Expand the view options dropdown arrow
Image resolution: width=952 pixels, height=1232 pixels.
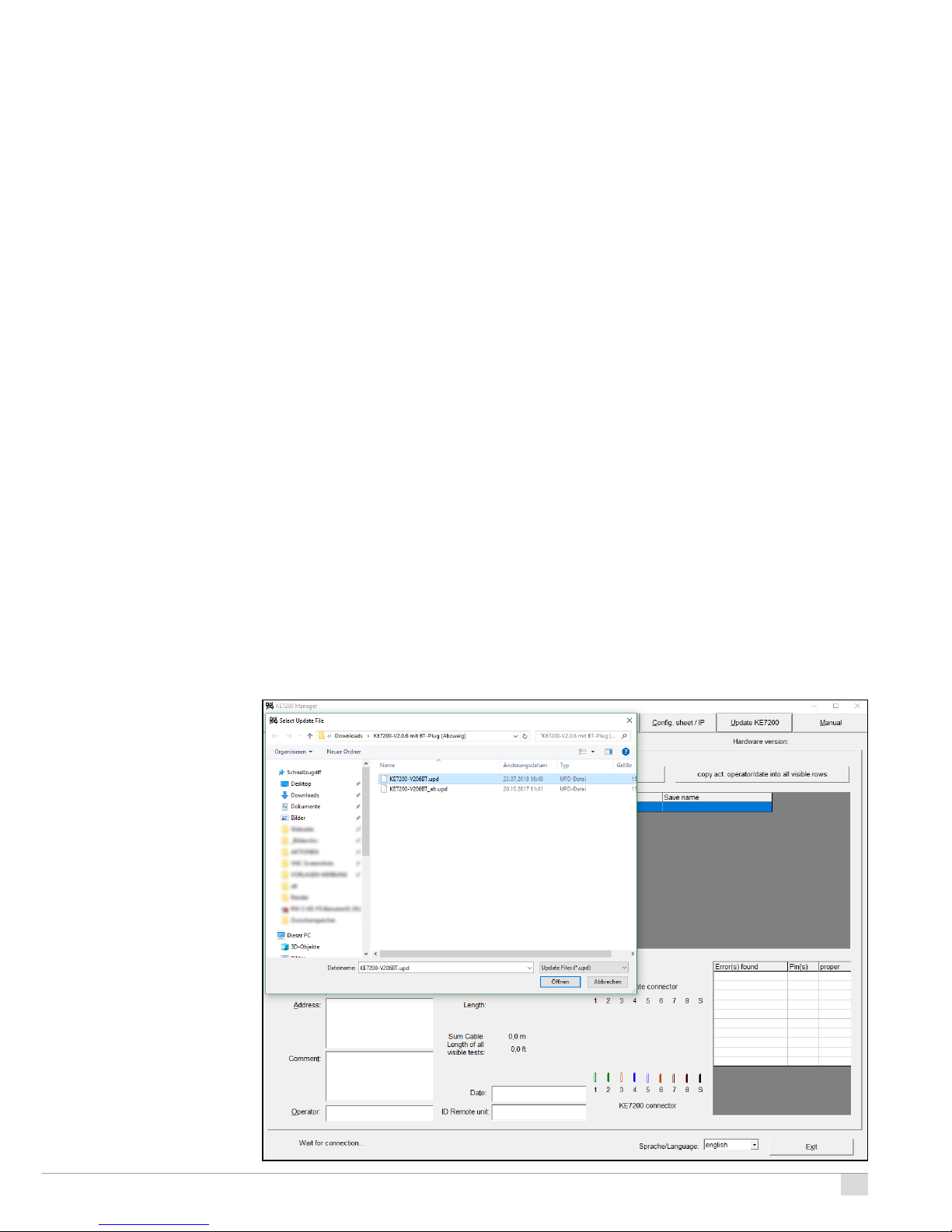[x=593, y=752]
